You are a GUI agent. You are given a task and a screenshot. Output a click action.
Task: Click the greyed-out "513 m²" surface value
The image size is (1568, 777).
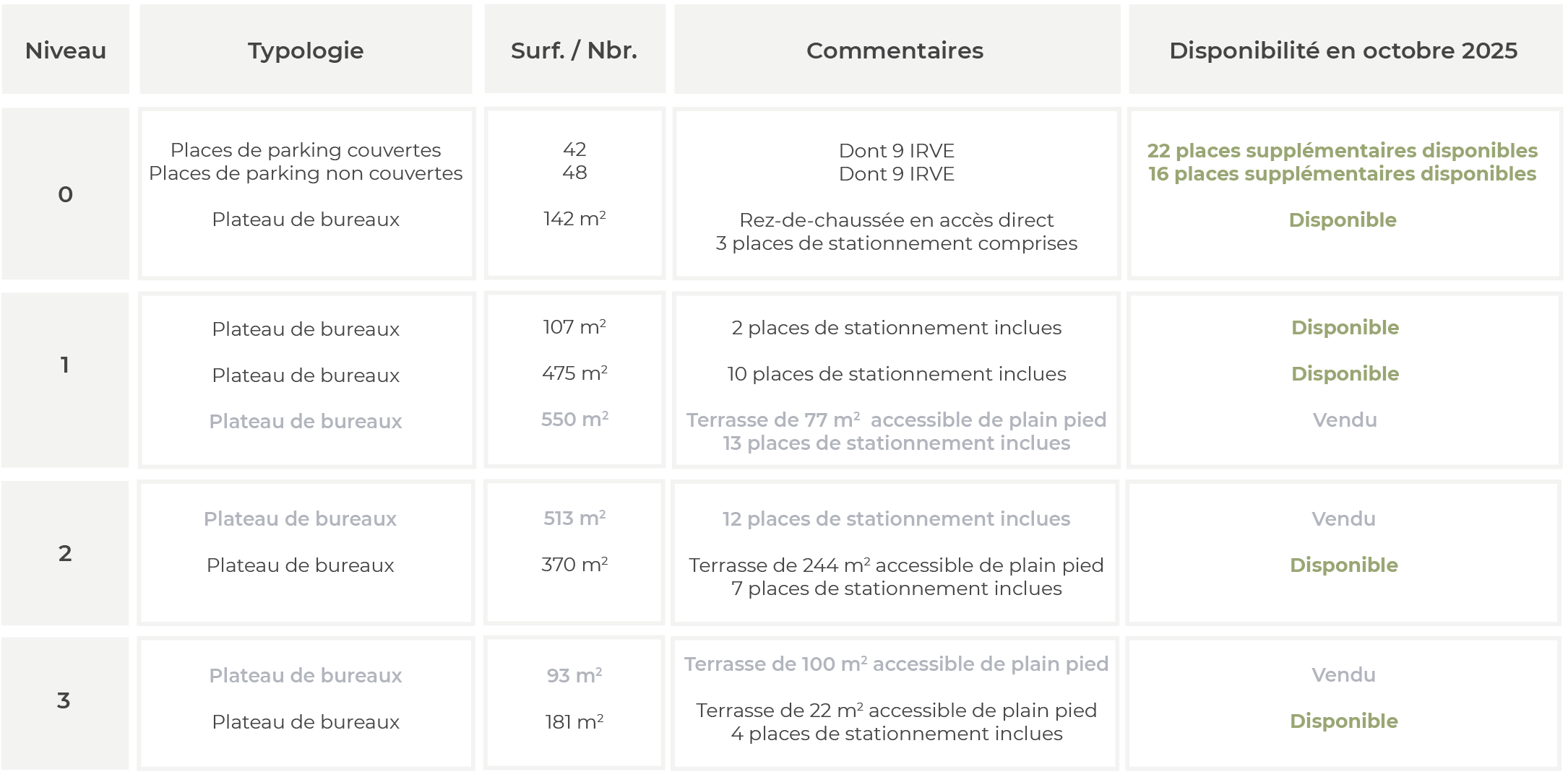click(x=574, y=518)
